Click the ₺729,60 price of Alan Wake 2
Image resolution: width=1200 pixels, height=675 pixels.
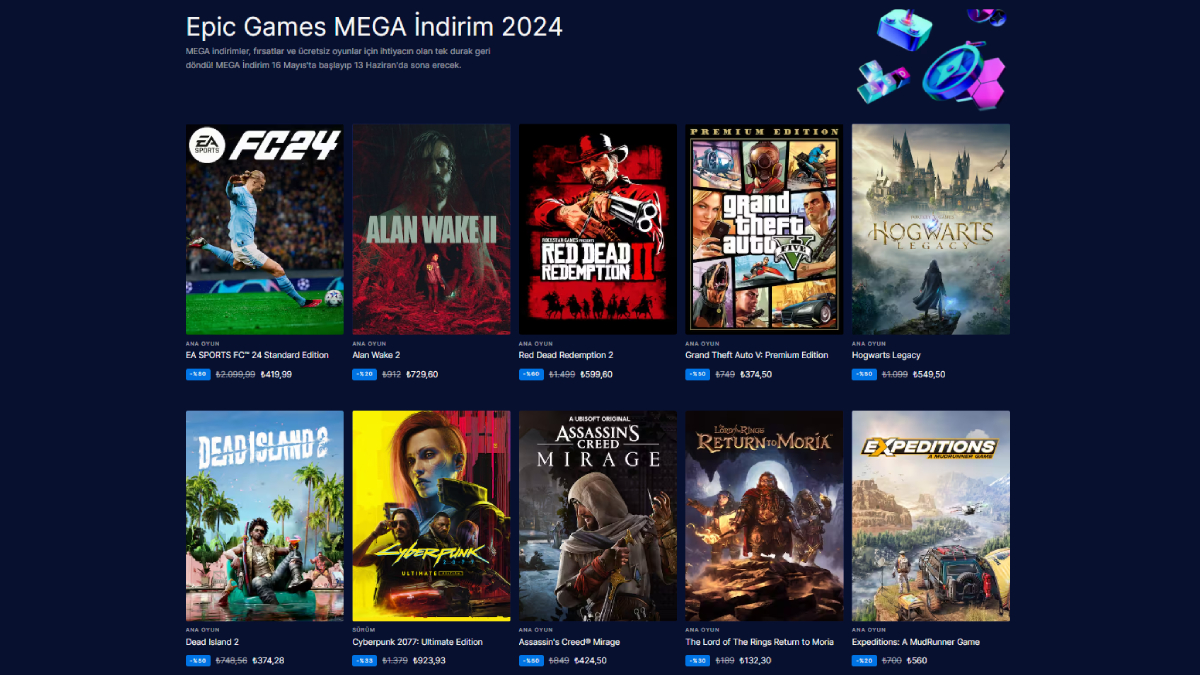(x=421, y=375)
